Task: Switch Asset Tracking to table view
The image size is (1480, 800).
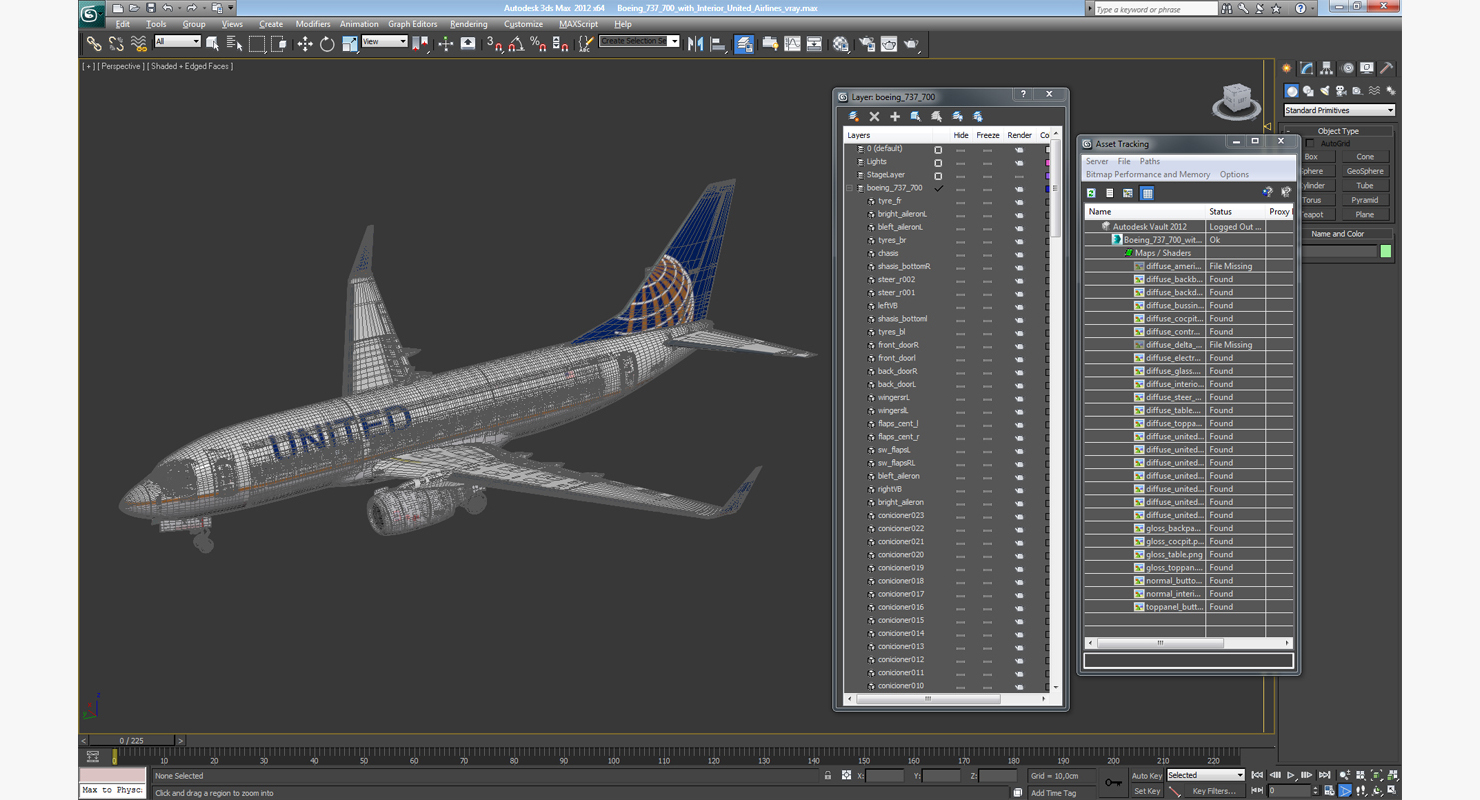Action: coord(1147,193)
